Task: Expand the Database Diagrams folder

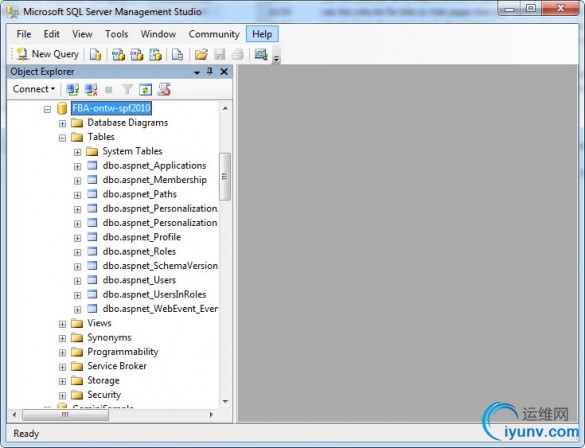Action: click(x=62, y=123)
